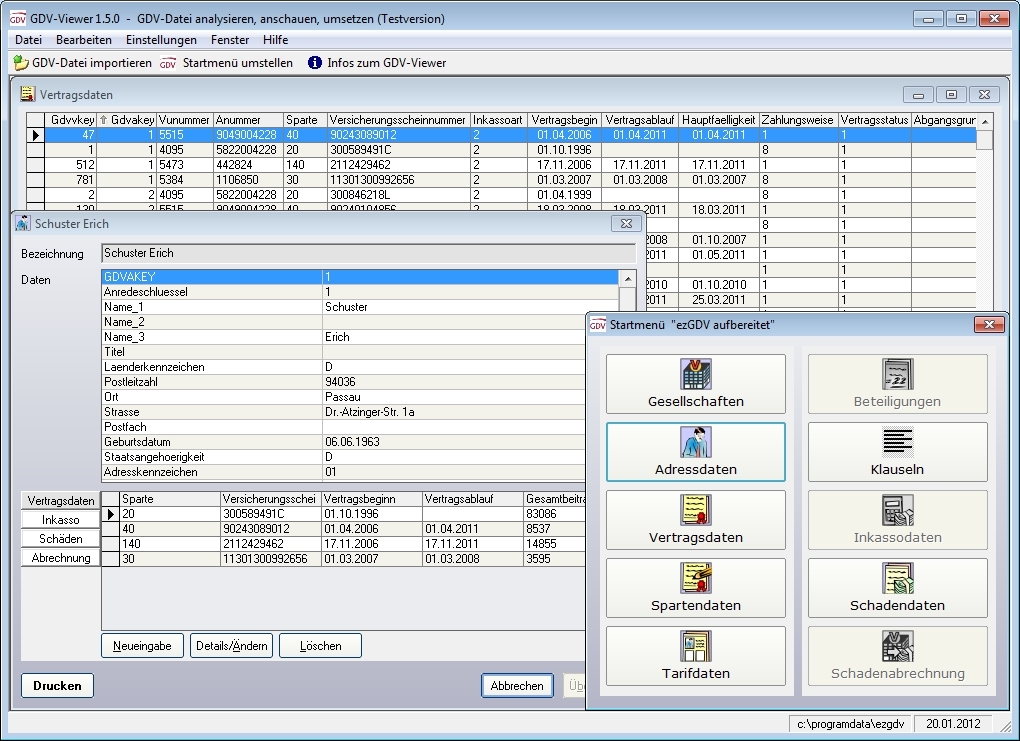Open the Vertragsdaten start menu tile
The image size is (1020, 741).
pos(695,520)
